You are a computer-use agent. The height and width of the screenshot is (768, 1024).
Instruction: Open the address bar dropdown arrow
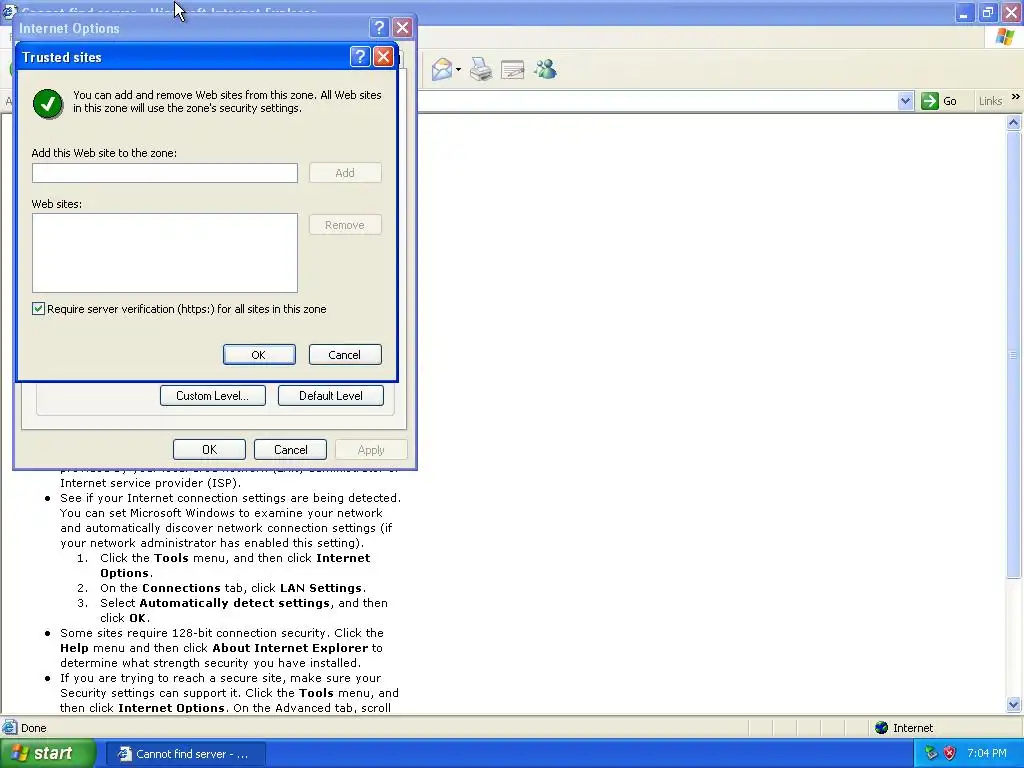tap(905, 101)
